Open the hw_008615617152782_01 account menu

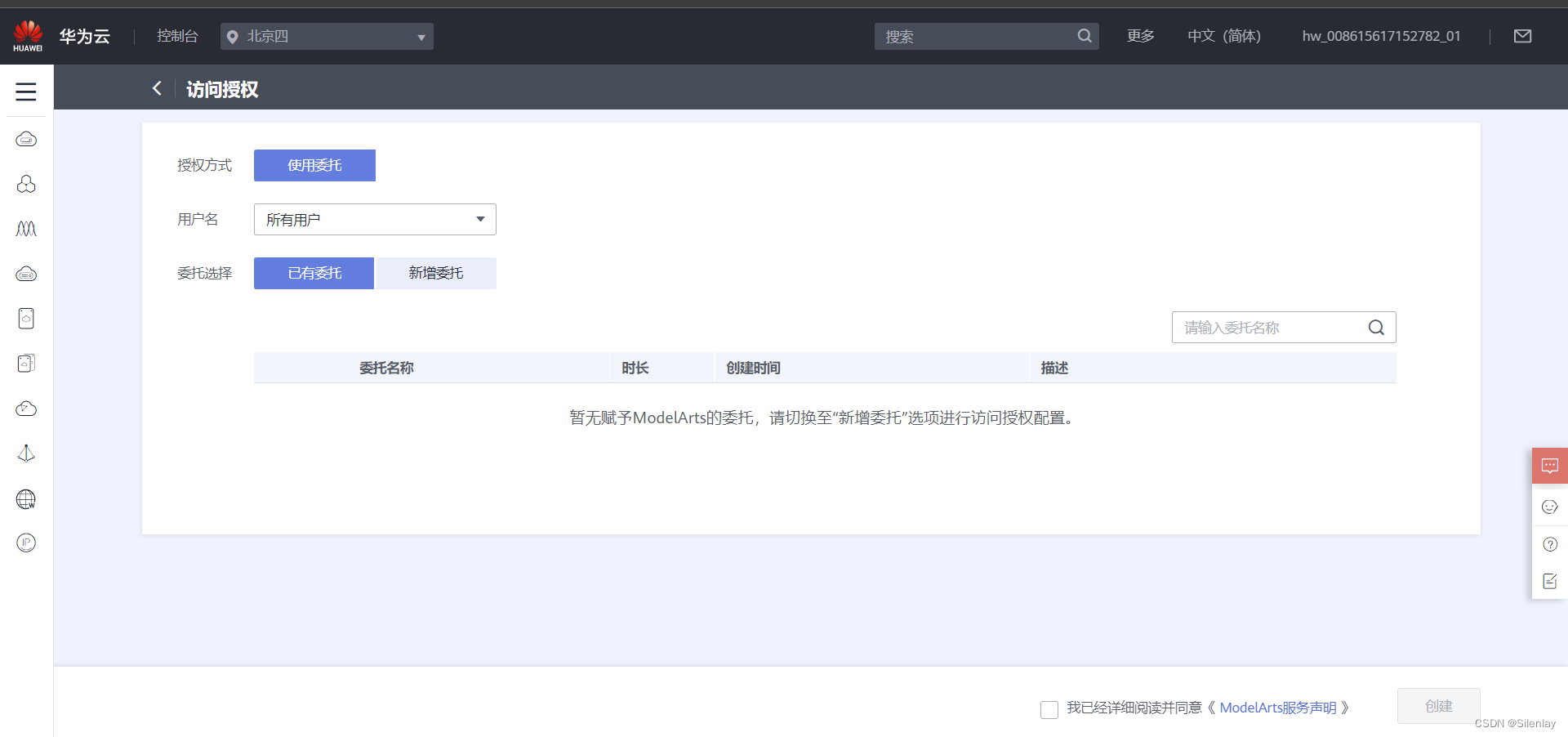coord(1381,36)
